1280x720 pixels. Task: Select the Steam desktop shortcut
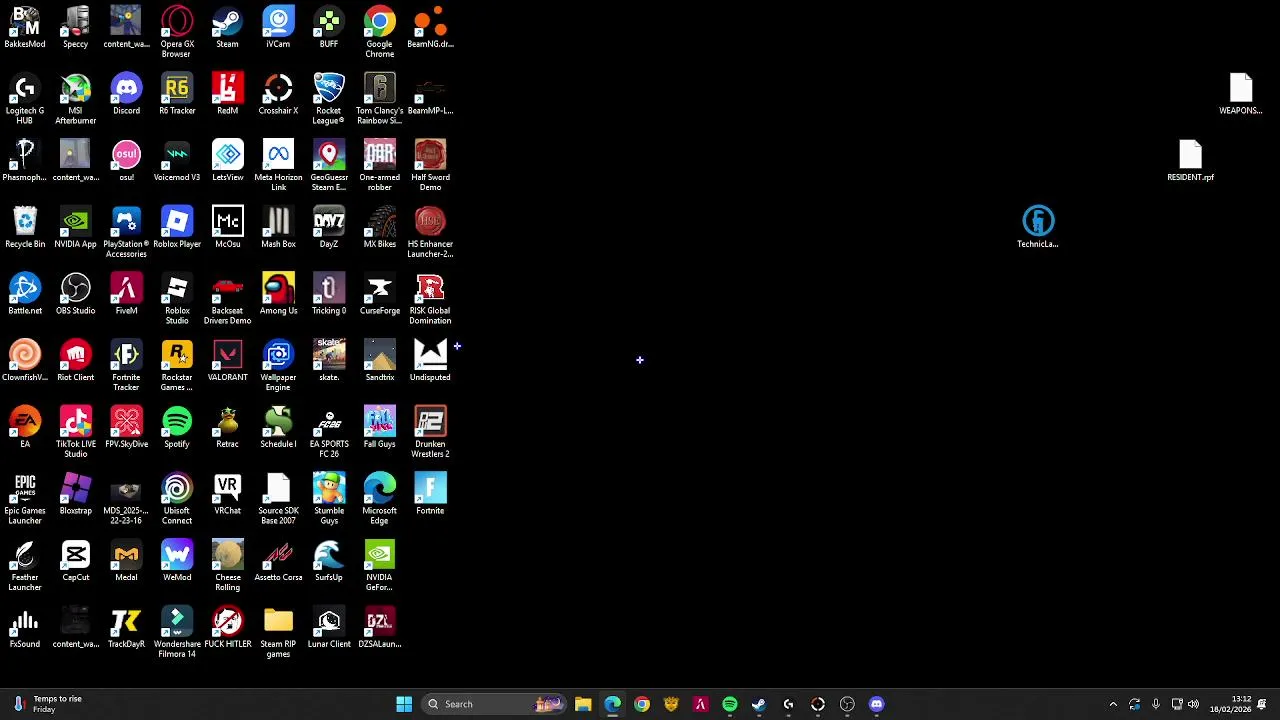(228, 27)
